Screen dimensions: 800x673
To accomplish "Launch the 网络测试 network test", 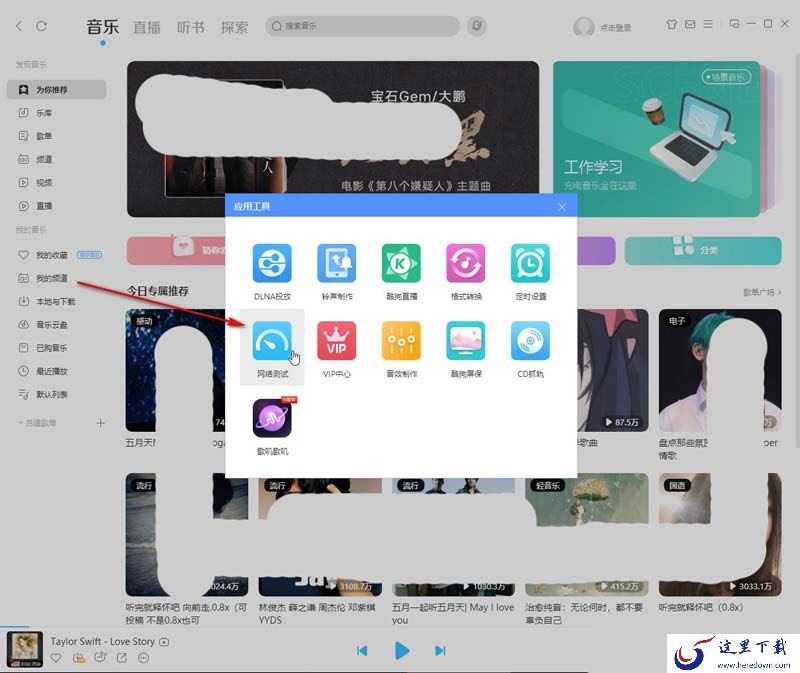I will click(x=272, y=348).
